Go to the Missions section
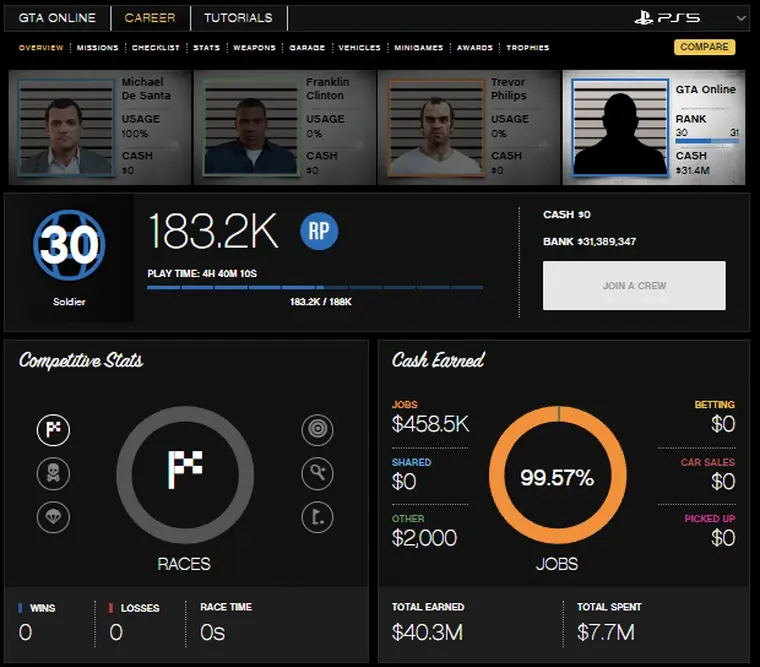The height and width of the screenshot is (667, 760). (97, 48)
